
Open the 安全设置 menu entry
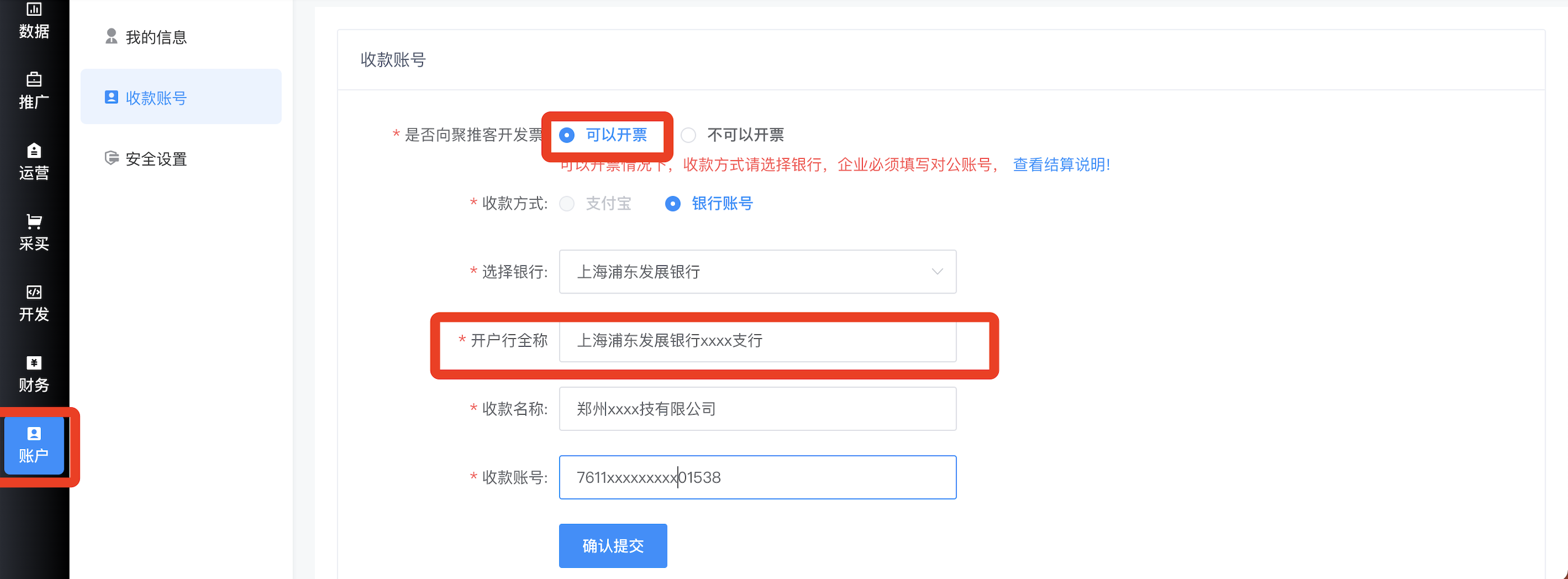pos(156,159)
